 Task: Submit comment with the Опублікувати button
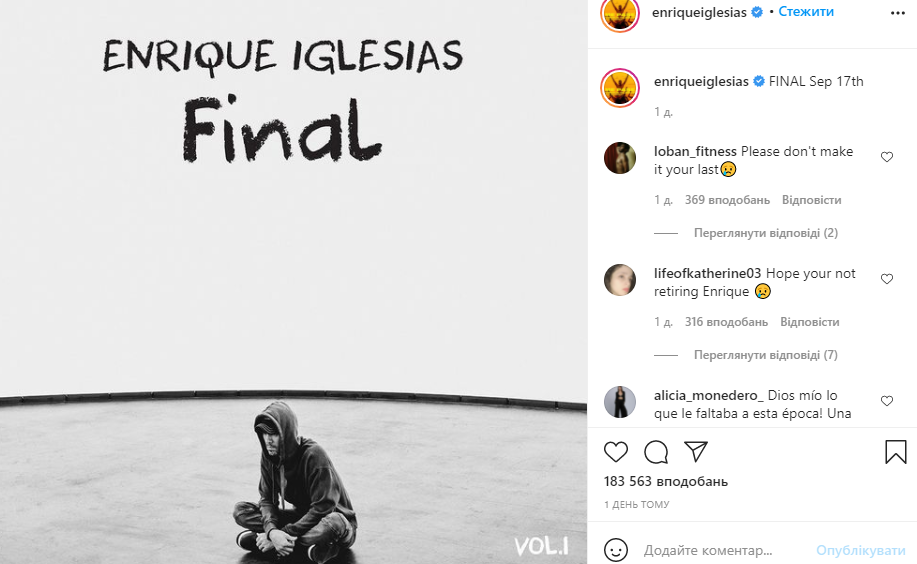860,551
